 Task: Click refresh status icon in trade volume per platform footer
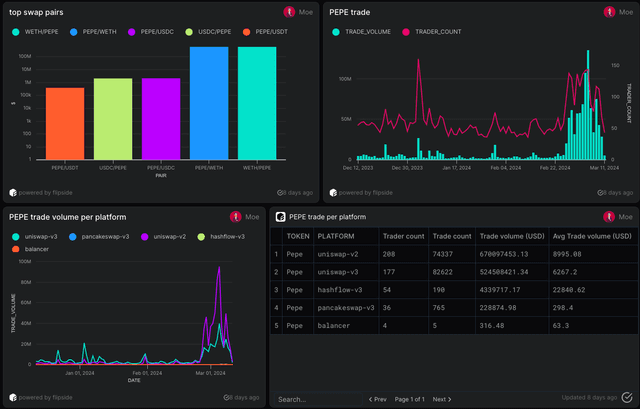coord(227,398)
